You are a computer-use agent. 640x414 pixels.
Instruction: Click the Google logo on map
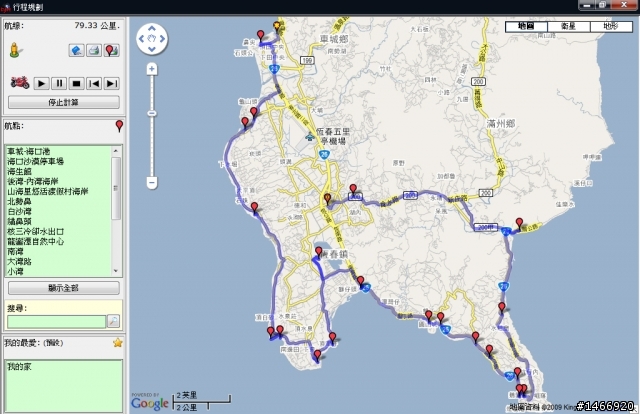[x=149, y=403]
